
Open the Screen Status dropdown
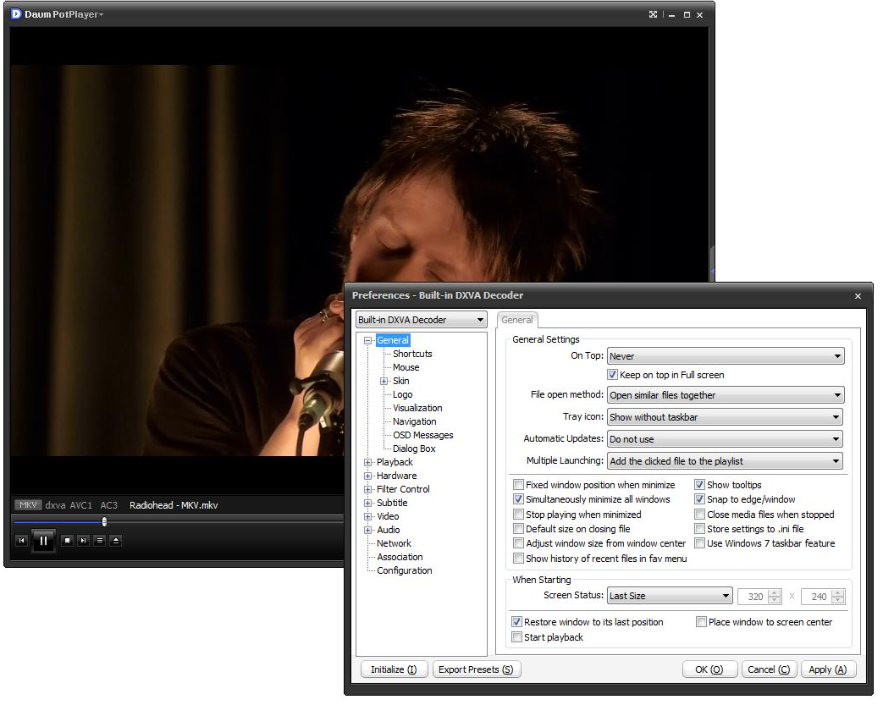tap(670, 595)
